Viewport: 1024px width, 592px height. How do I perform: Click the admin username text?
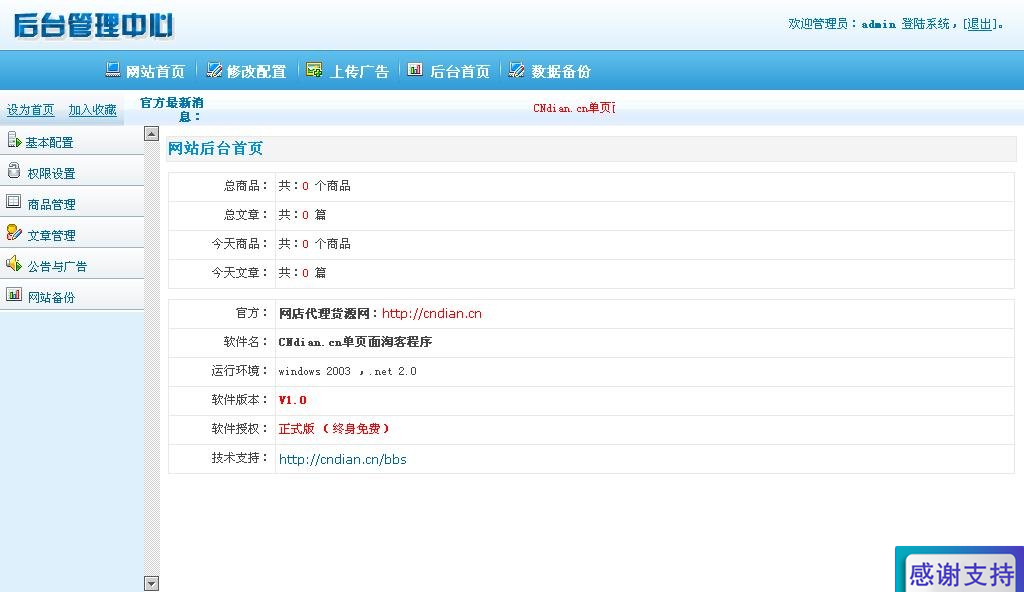click(x=879, y=24)
